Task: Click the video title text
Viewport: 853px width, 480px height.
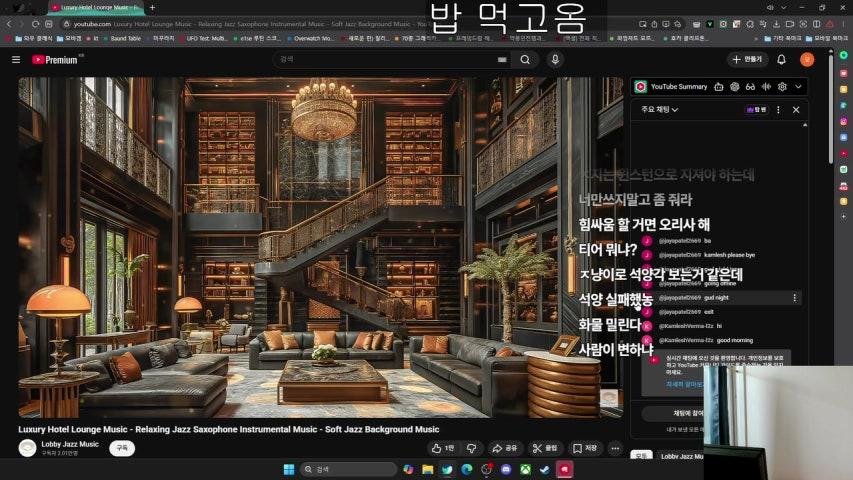Action: (228, 429)
